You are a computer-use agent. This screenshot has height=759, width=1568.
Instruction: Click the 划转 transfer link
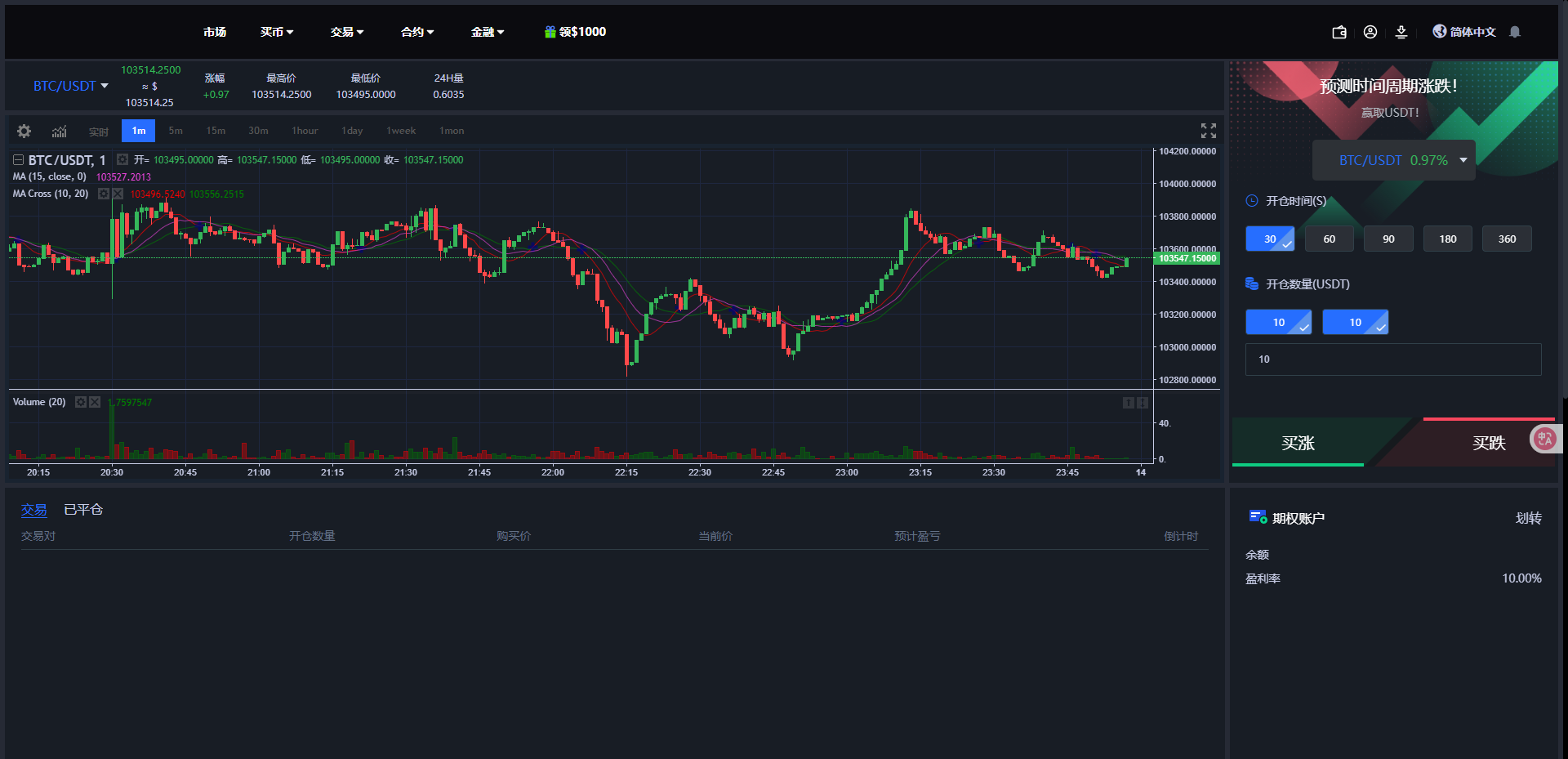click(1528, 518)
